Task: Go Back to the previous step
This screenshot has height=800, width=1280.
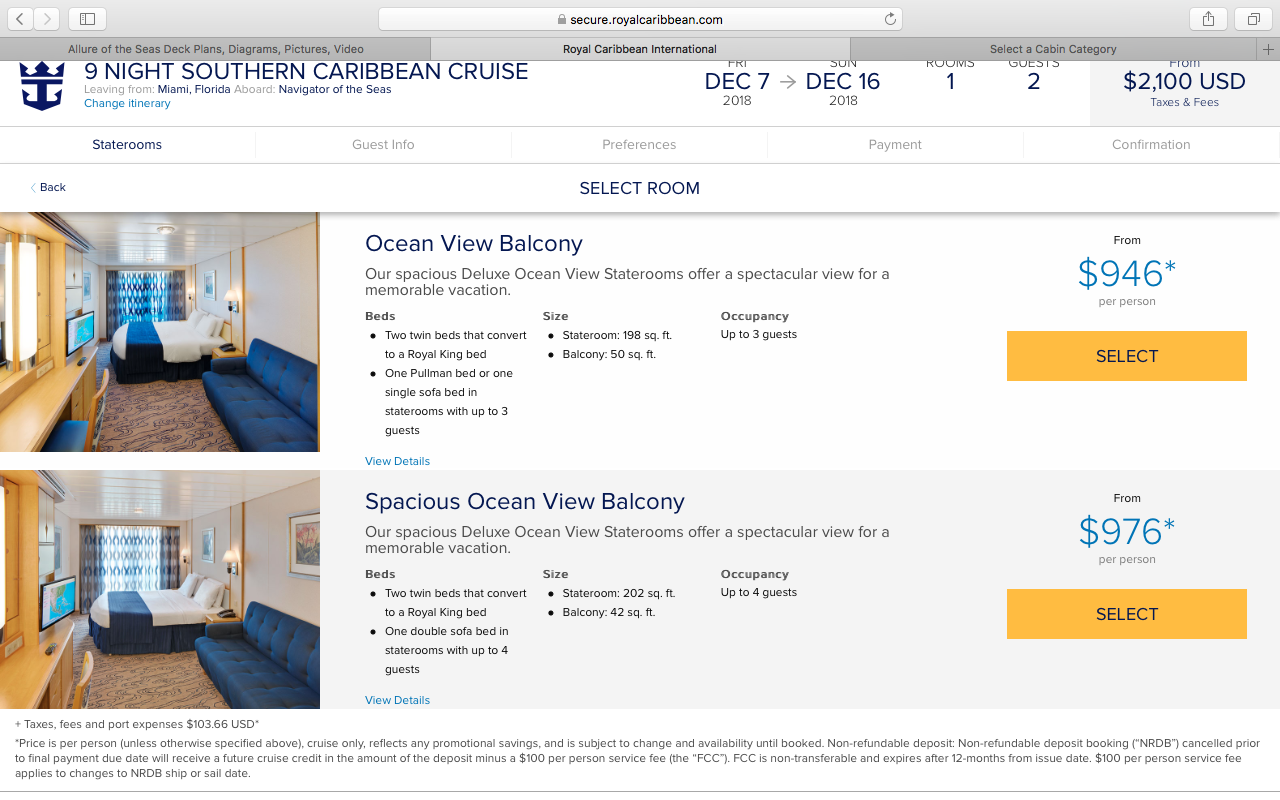Action: click(x=48, y=188)
